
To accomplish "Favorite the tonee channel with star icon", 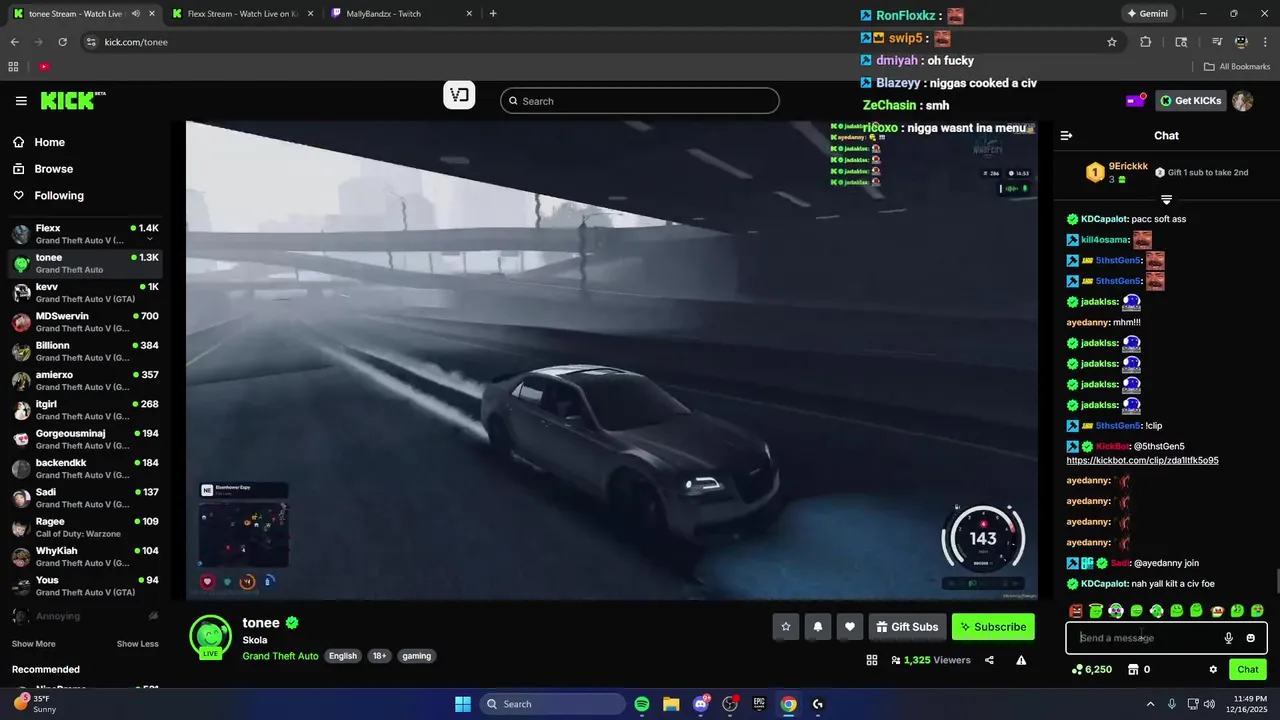I will [786, 627].
